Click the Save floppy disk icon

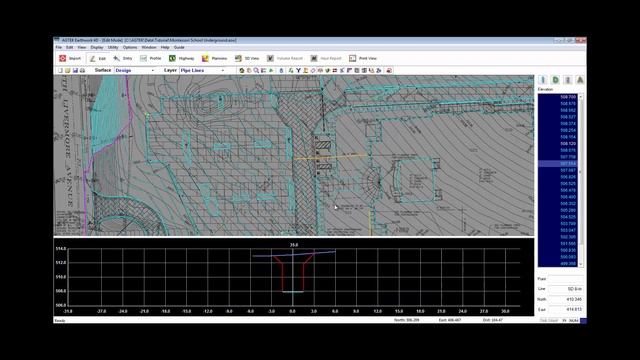(75, 71)
